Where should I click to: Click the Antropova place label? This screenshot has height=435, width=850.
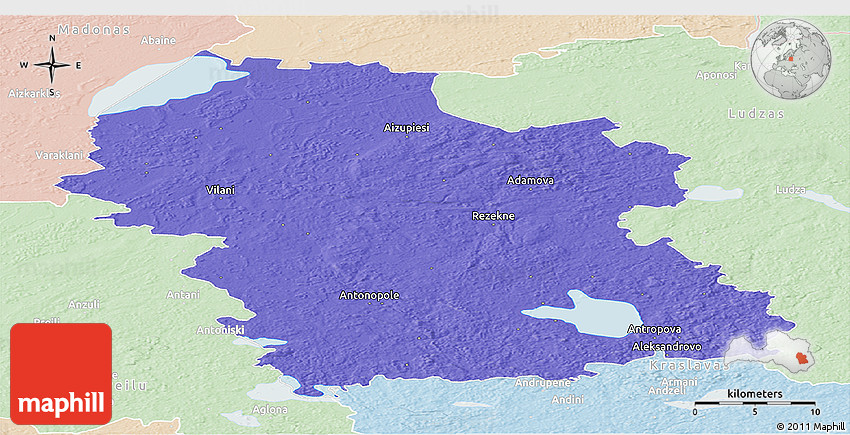(654, 330)
